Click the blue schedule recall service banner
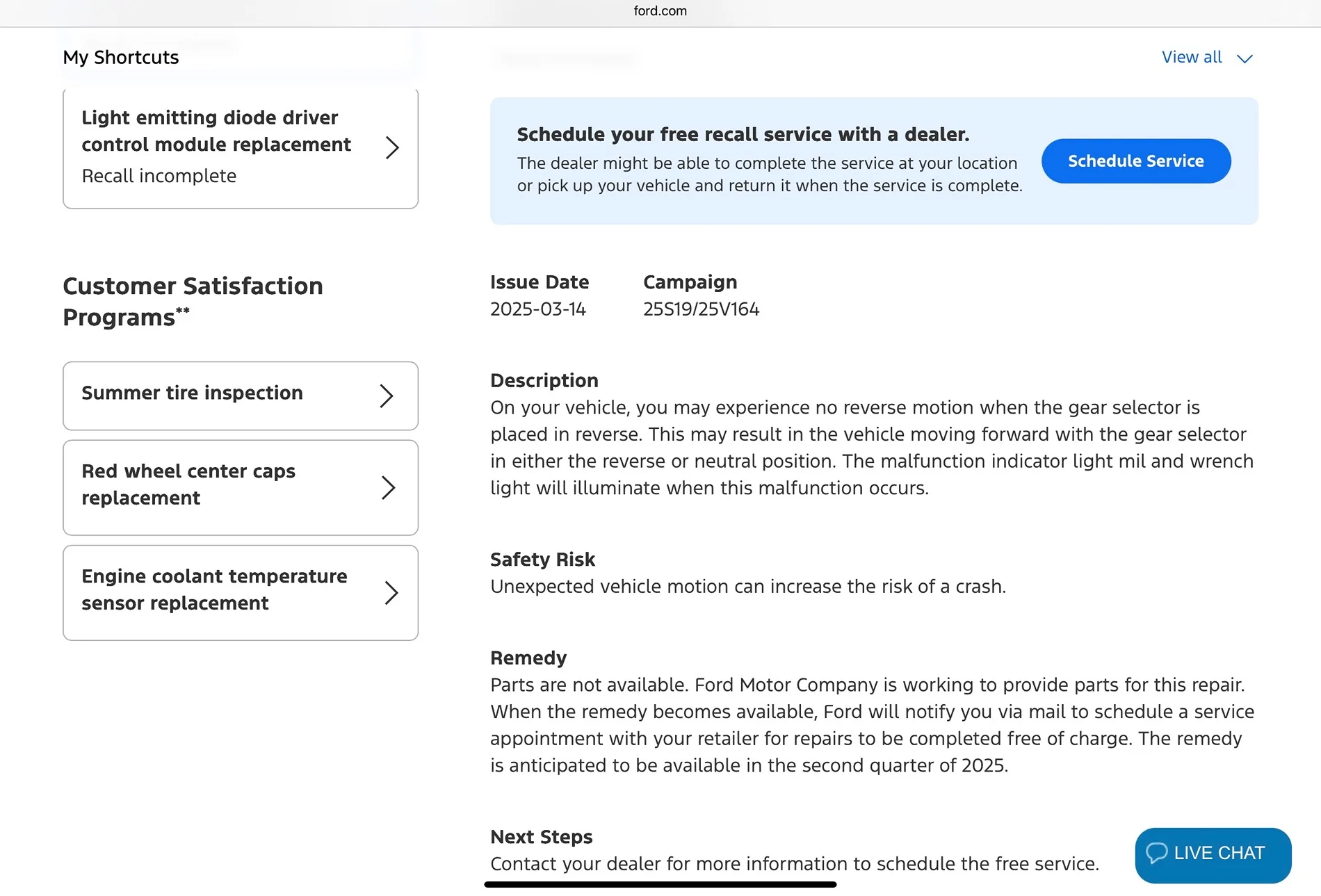Viewport: 1321px width, 896px height. coord(874,161)
